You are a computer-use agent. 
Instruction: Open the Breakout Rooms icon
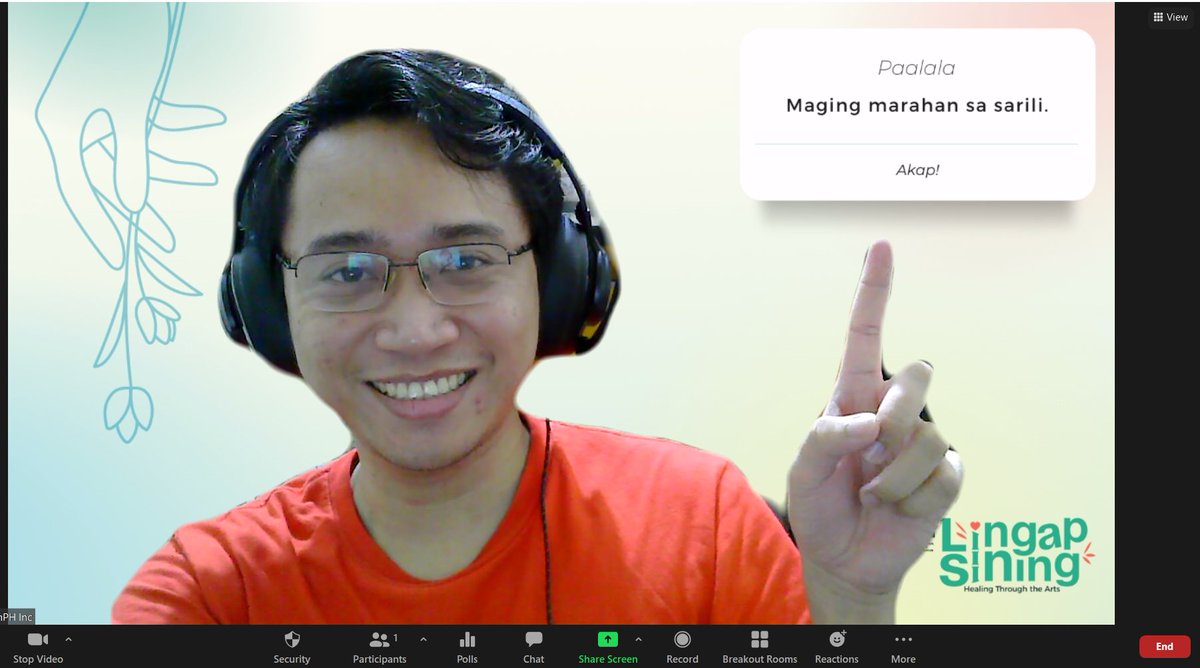[x=760, y=639]
